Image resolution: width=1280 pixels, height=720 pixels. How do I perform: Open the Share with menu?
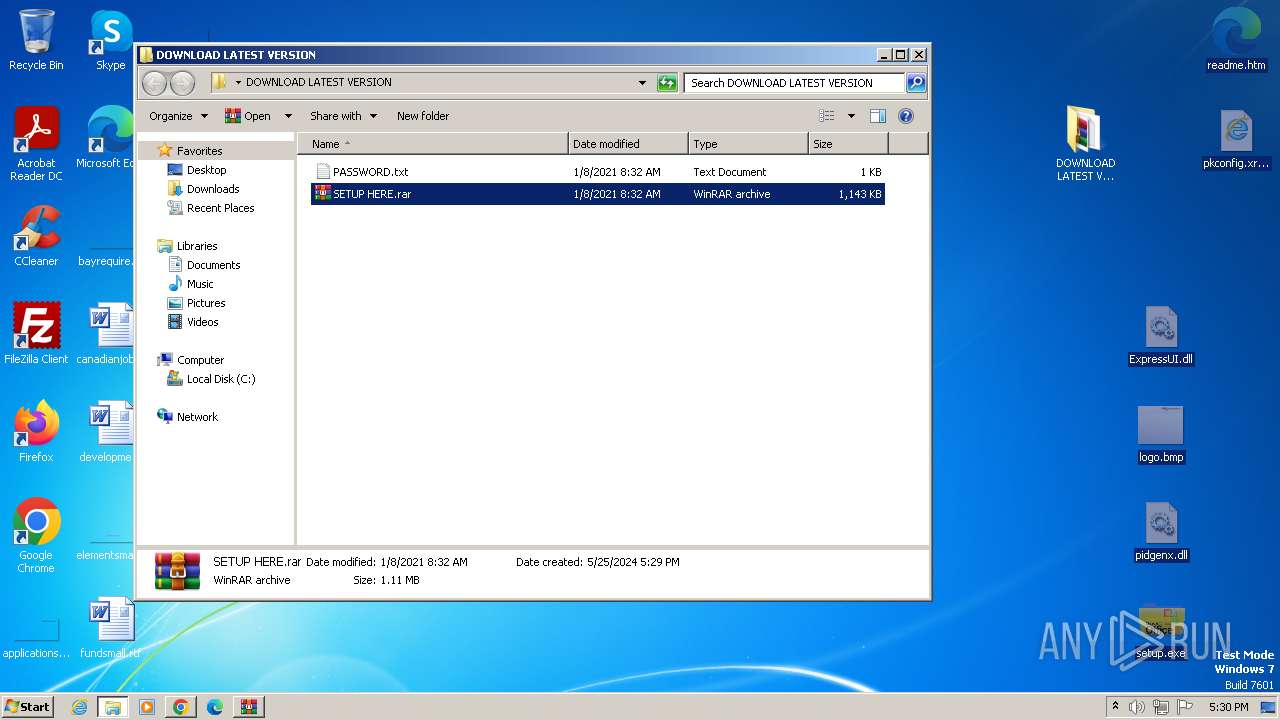click(343, 116)
